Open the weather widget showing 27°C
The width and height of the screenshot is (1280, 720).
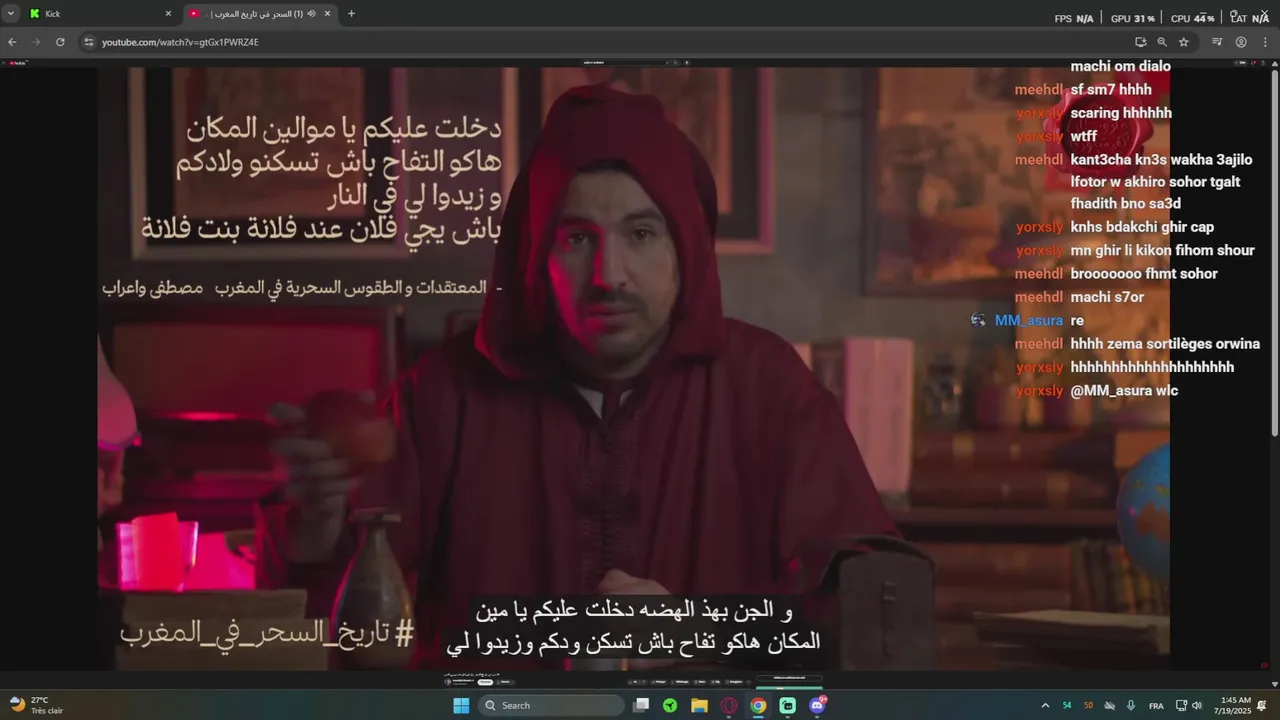pyautogui.click(x=38, y=705)
